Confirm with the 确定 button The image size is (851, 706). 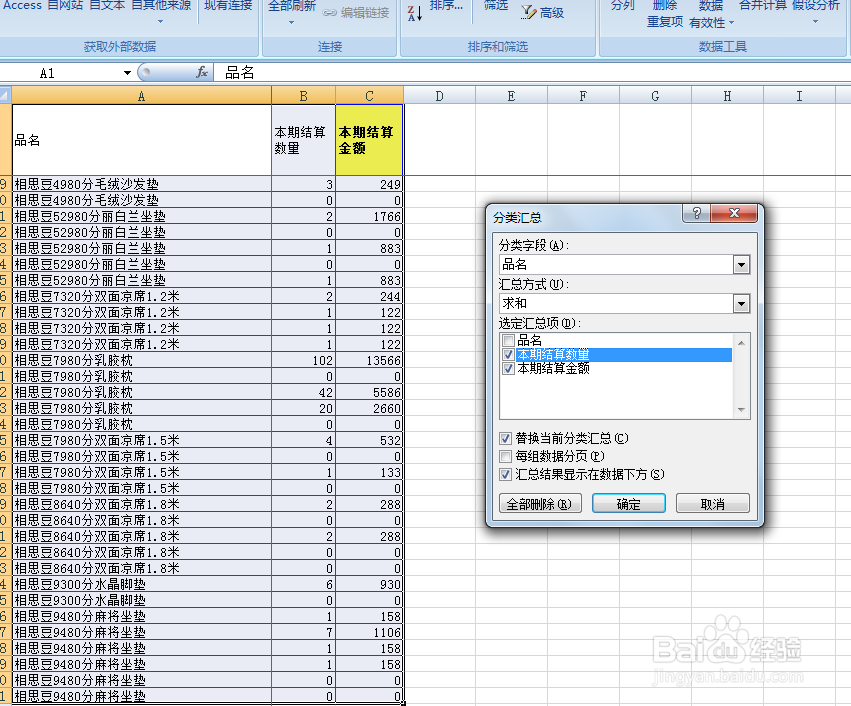click(x=628, y=503)
